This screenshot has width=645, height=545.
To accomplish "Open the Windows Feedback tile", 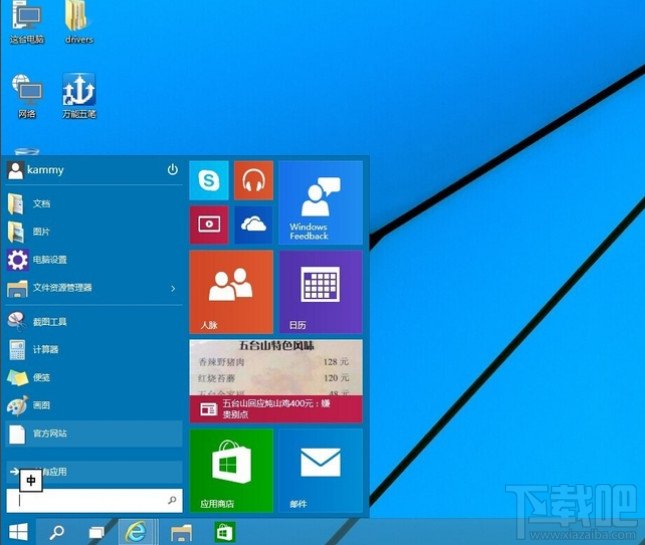I will 320,203.
